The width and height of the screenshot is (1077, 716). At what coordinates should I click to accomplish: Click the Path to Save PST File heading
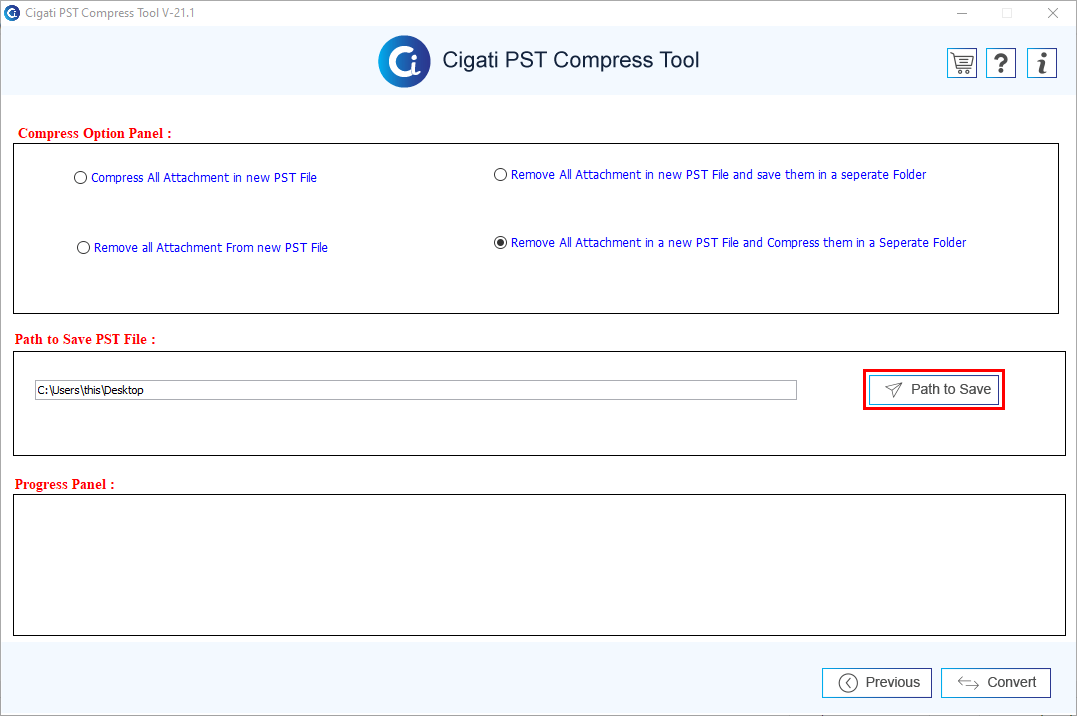[85, 339]
